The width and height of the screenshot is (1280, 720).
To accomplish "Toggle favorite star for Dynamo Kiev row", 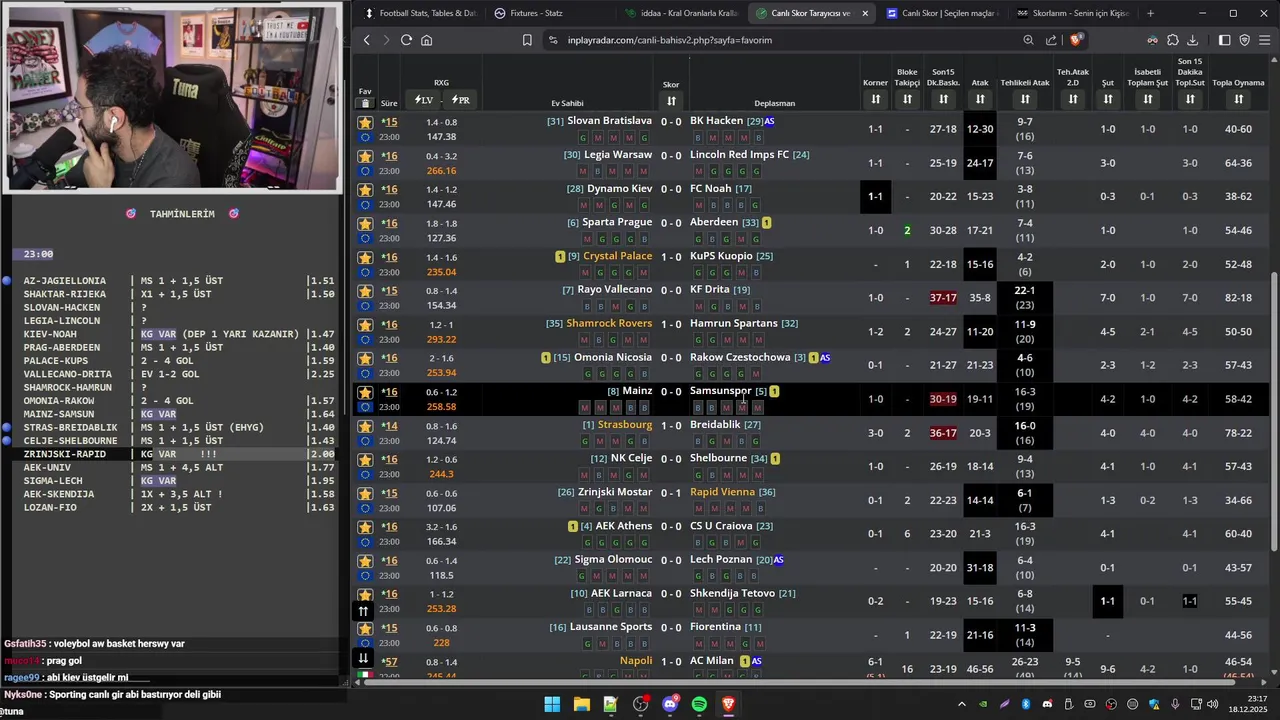I will [x=365, y=190].
